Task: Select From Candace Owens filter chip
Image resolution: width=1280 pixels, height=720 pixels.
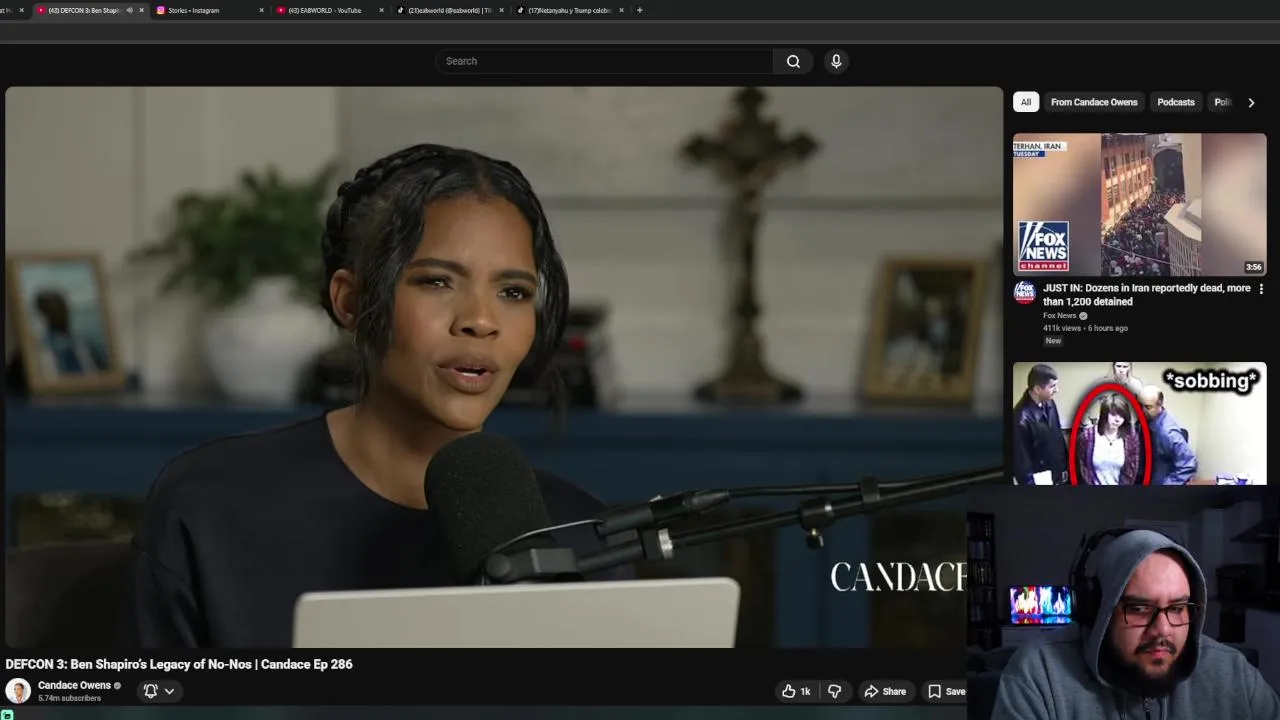Action: pos(1094,102)
